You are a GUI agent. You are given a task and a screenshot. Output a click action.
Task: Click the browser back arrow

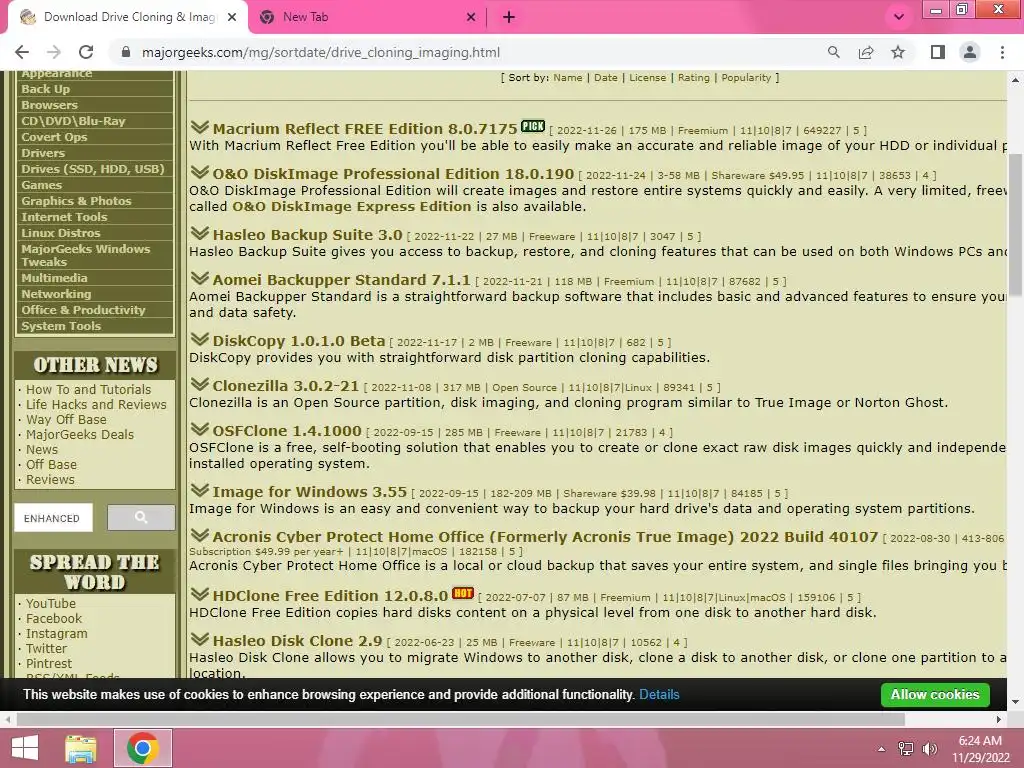pos(22,52)
